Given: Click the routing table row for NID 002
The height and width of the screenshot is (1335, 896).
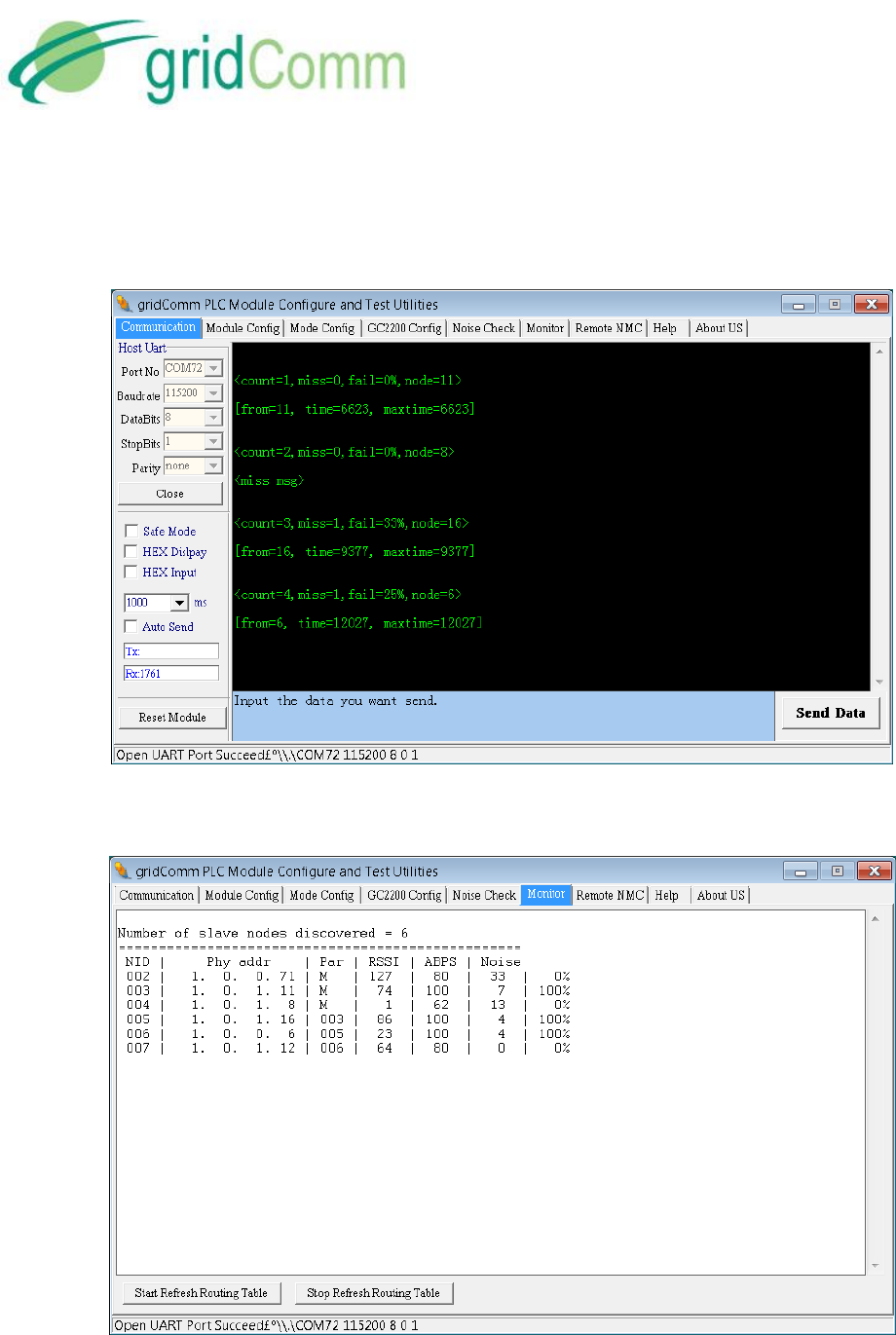Looking at the screenshot, I should coord(348,976).
